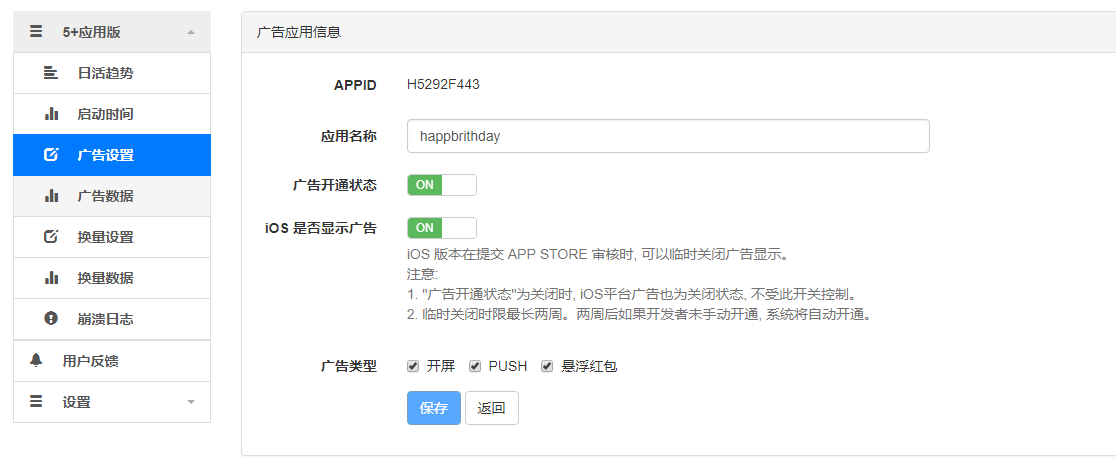Screen dimensions: 1116x471
Task: Toggle the 广告开通状态 switch
Action: tap(442, 185)
